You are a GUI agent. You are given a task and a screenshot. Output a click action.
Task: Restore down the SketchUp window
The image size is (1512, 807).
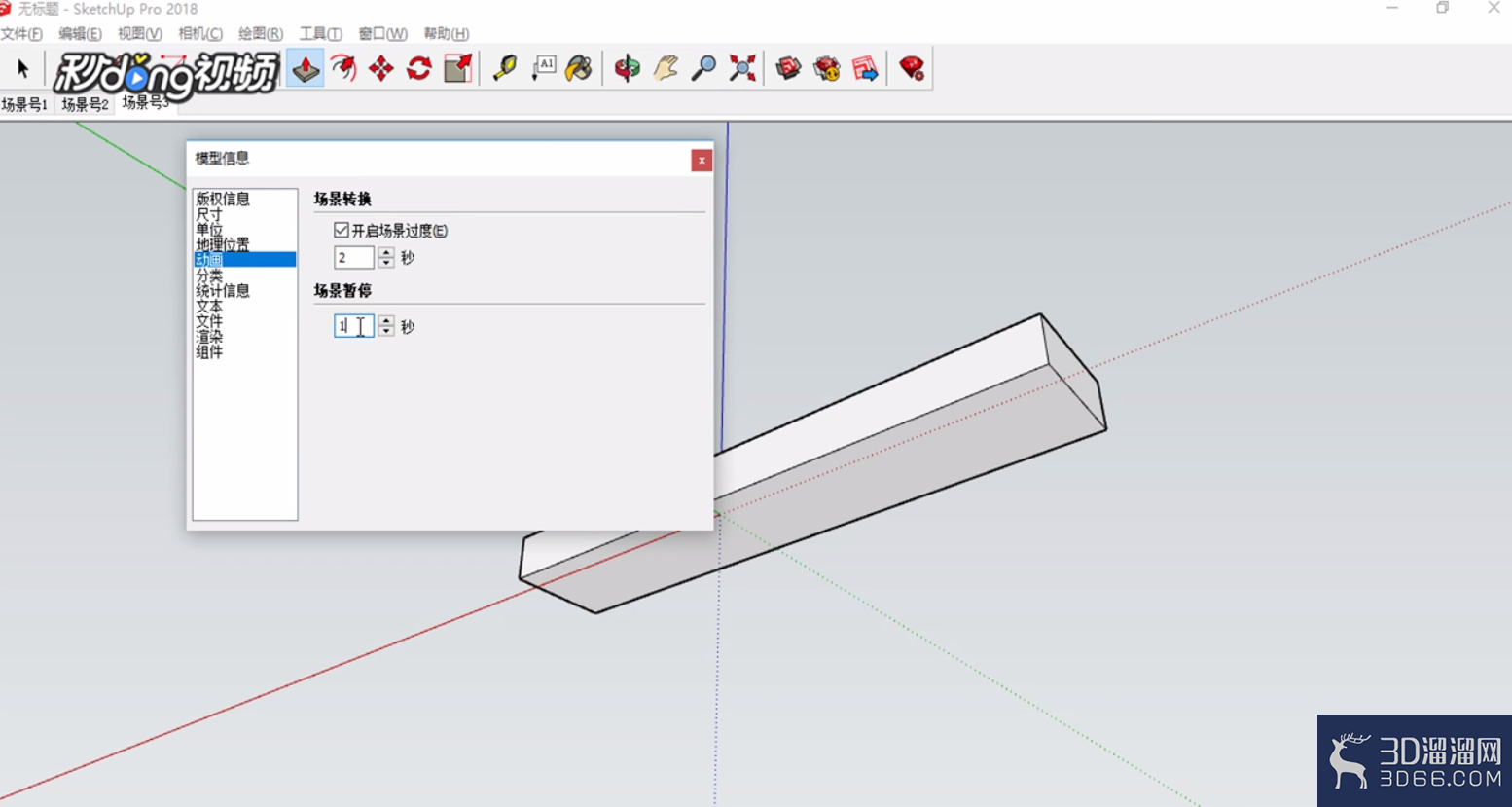pyautogui.click(x=1443, y=8)
